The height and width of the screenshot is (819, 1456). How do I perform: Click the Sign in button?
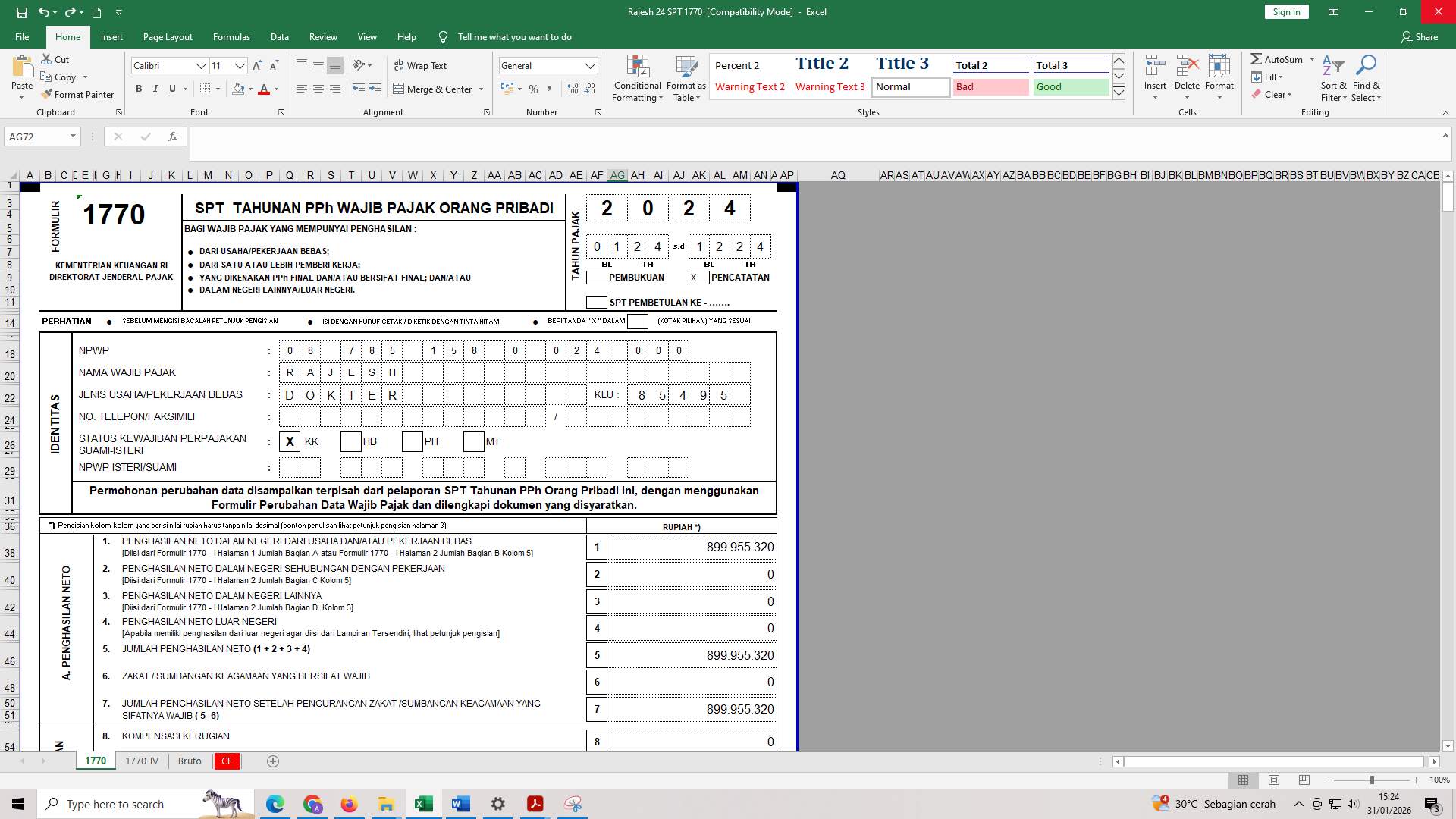pos(1285,11)
